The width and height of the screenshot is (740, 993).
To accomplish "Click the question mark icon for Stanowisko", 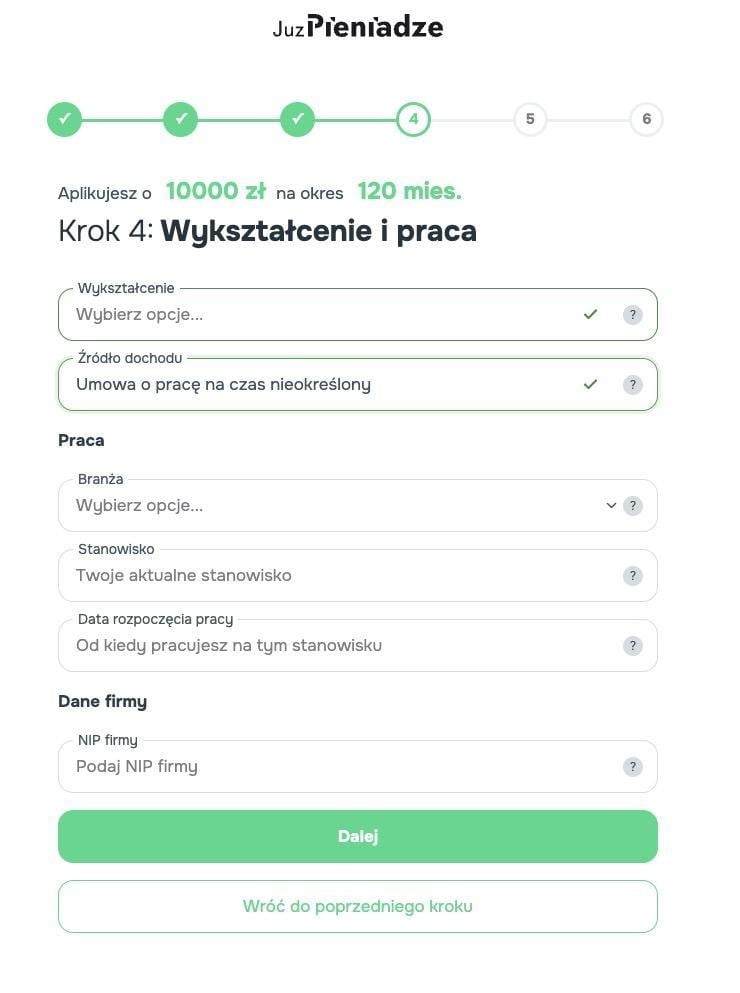I will [631, 575].
